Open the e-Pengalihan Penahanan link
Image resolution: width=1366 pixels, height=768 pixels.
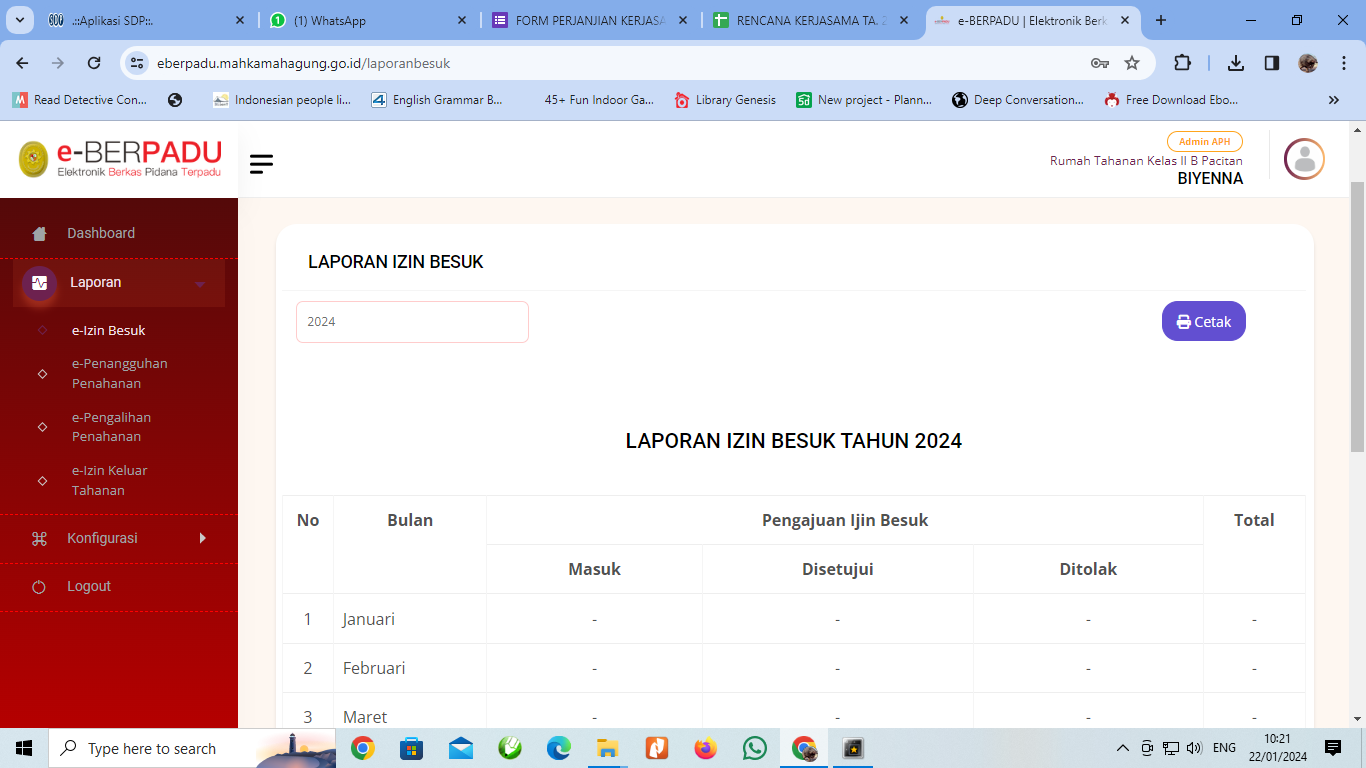point(111,427)
